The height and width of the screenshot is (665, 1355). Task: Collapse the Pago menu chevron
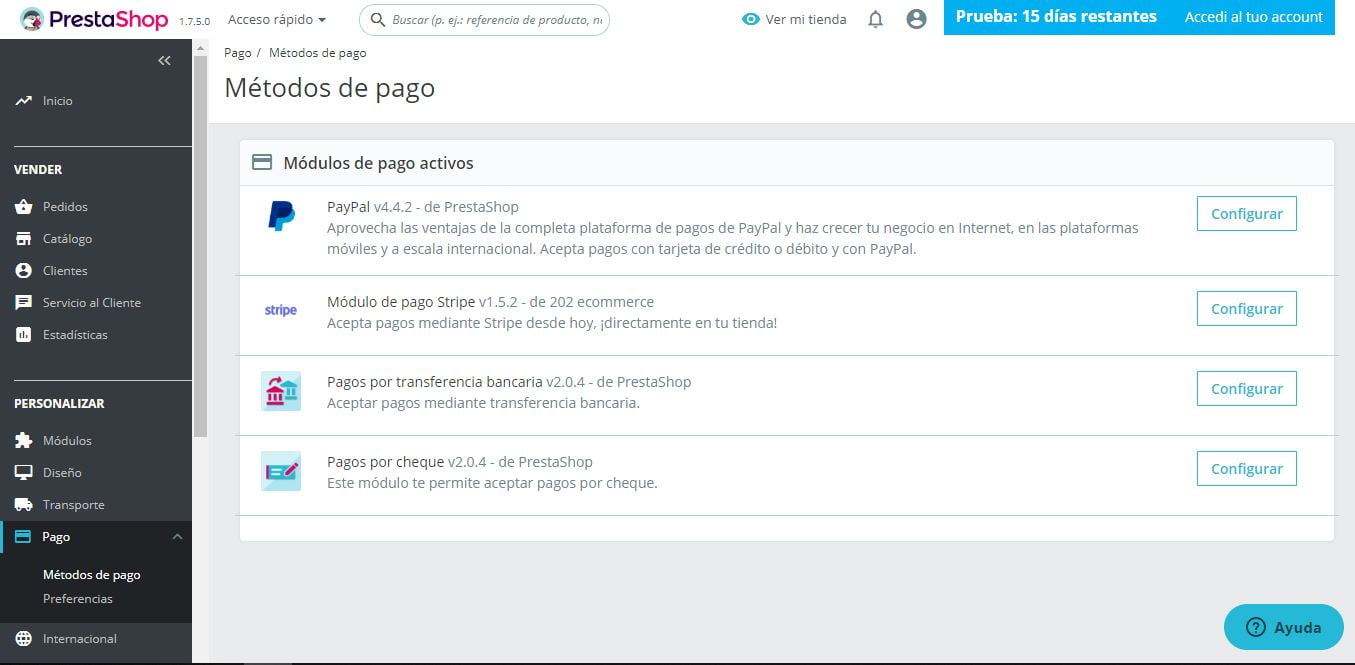click(177, 536)
